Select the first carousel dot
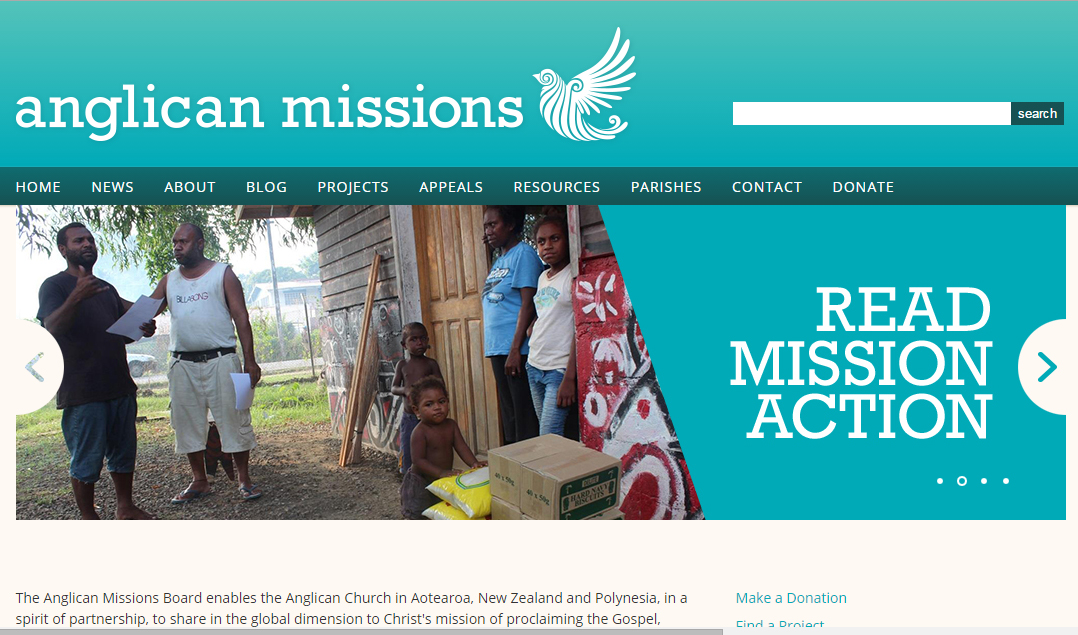 click(940, 481)
